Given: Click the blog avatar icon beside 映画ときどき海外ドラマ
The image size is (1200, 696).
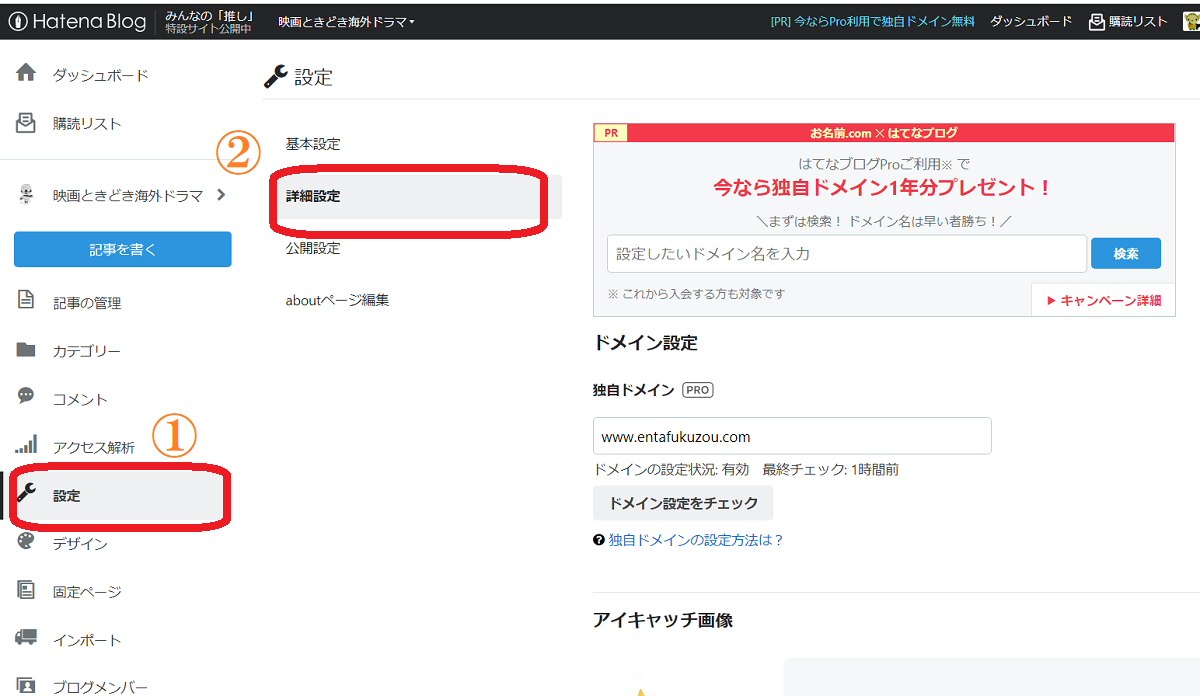Looking at the screenshot, I should (x=27, y=196).
